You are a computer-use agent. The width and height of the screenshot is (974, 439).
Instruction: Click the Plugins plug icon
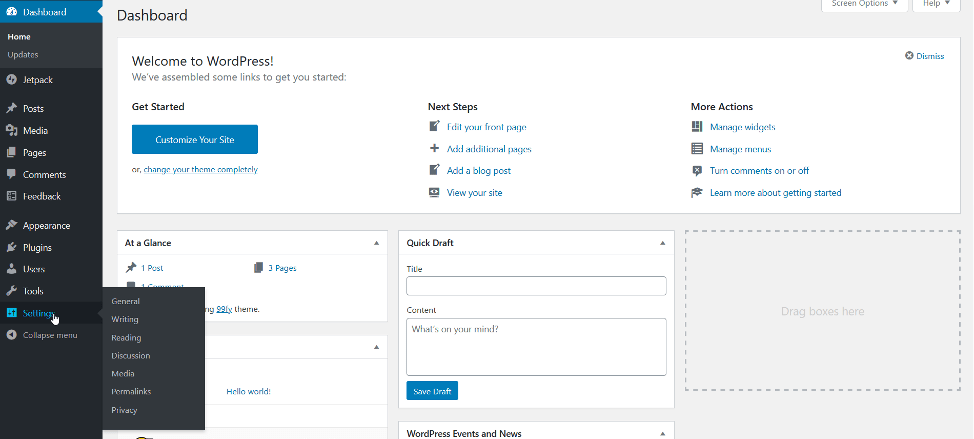pyautogui.click(x=11, y=247)
